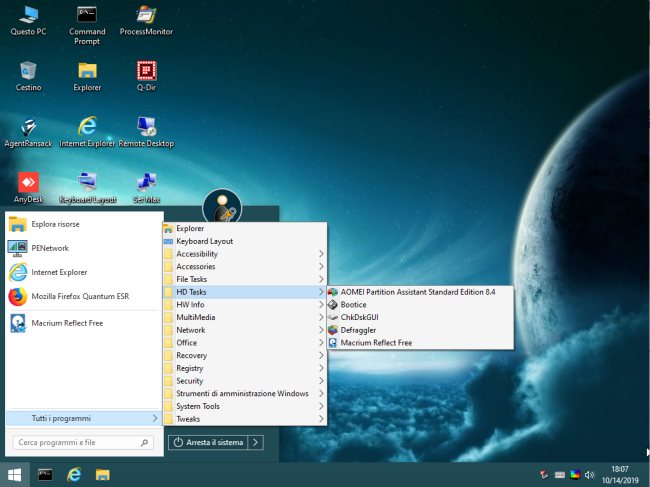
Task: Expand the HW Info folder
Action: point(245,305)
